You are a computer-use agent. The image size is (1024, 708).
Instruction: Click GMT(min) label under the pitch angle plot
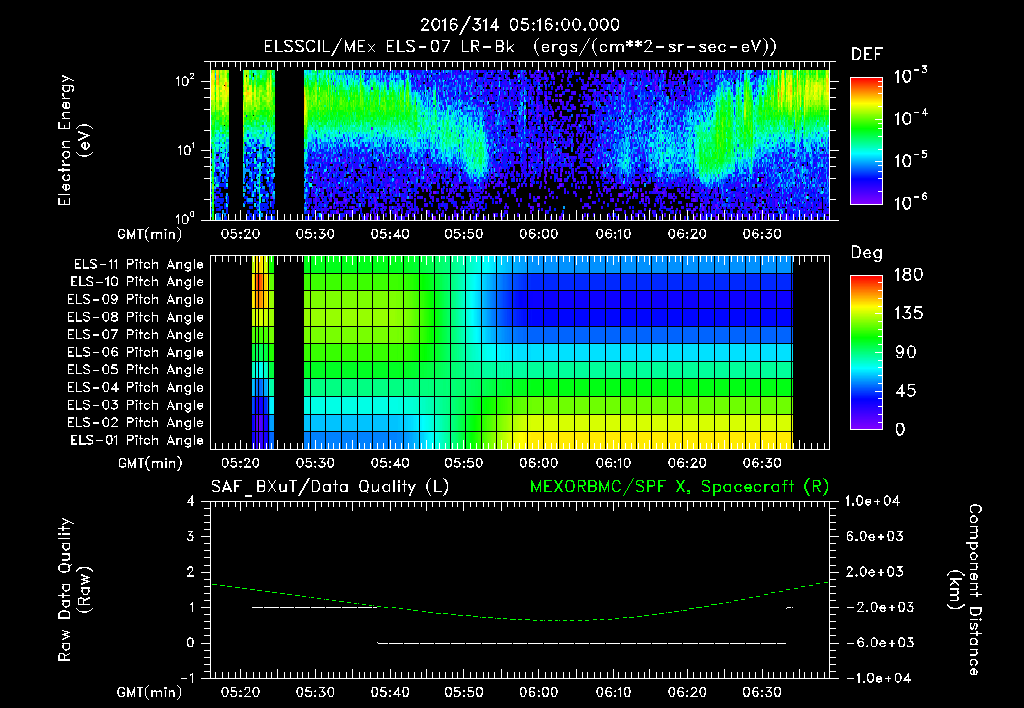[x=150, y=464]
